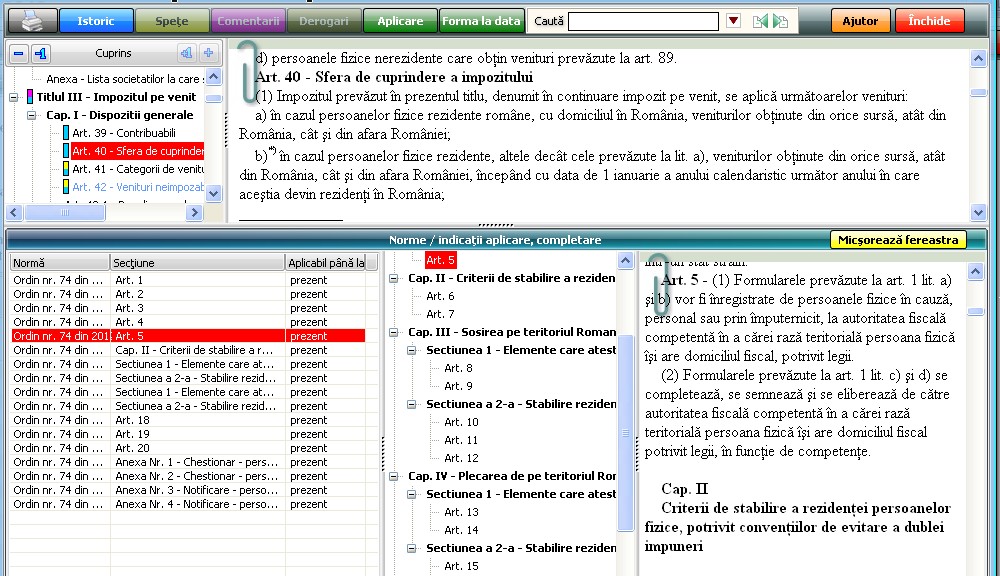
Task: Jump to the next search result icon
Action: pyautogui.click(x=780, y=22)
